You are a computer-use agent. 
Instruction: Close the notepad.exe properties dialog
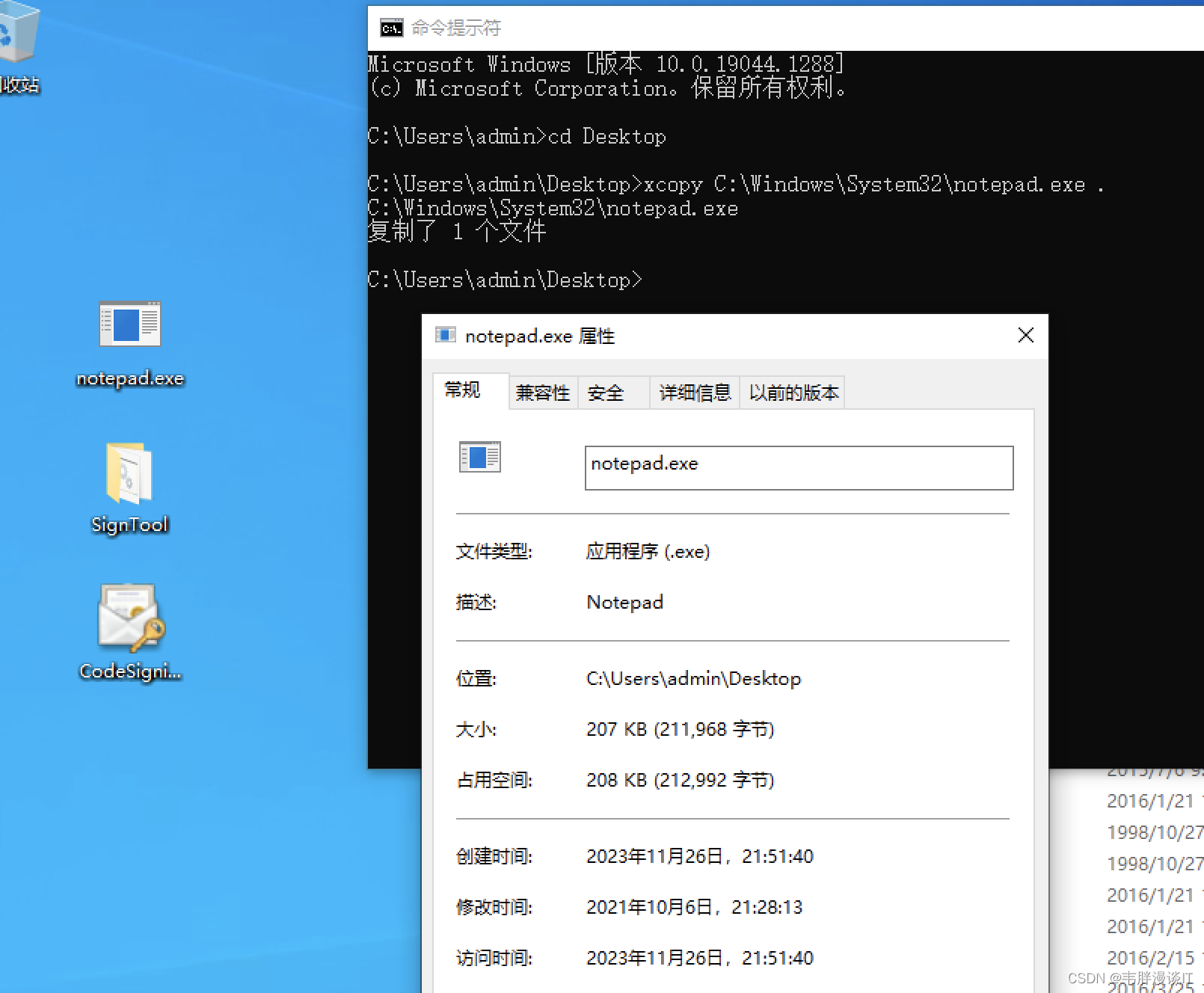(x=1026, y=335)
